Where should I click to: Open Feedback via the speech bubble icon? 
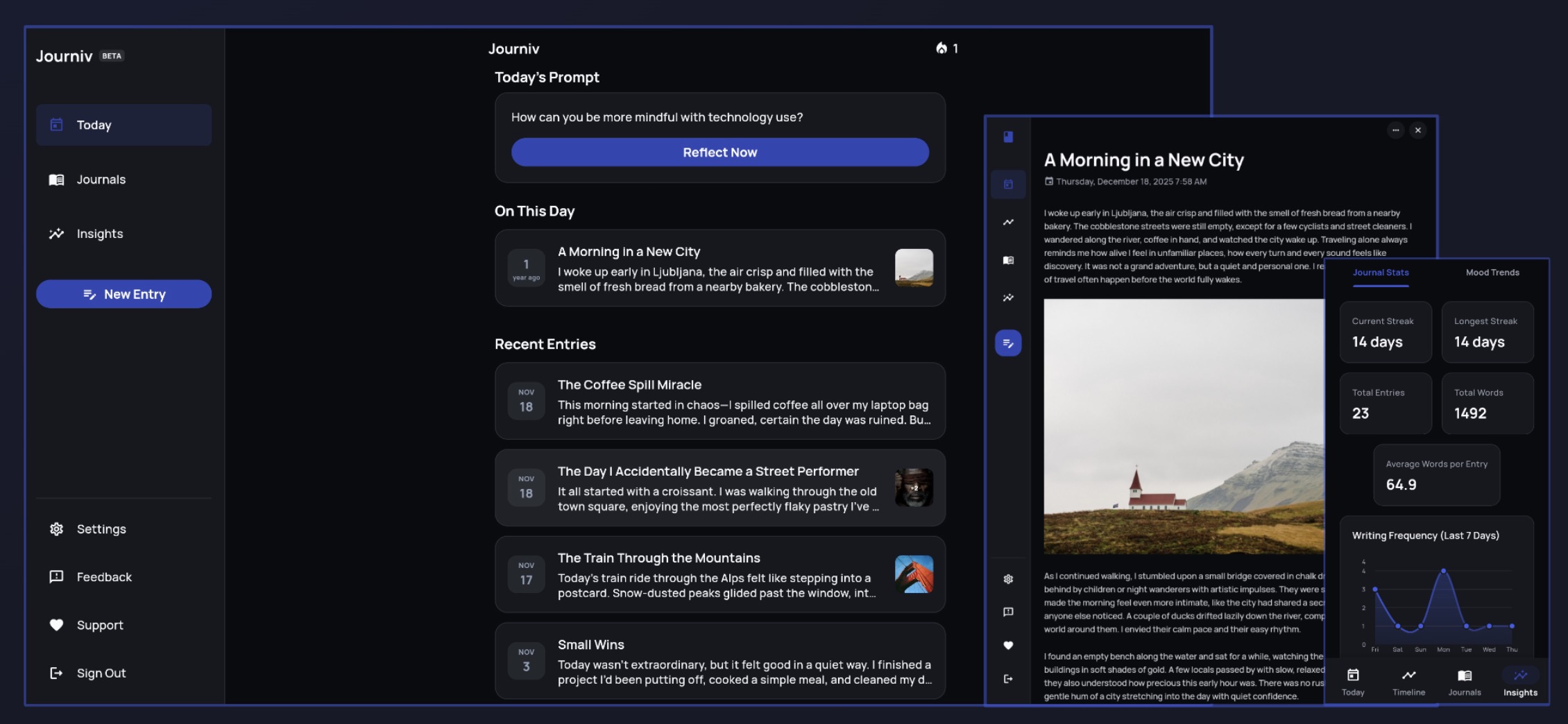click(1007, 612)
